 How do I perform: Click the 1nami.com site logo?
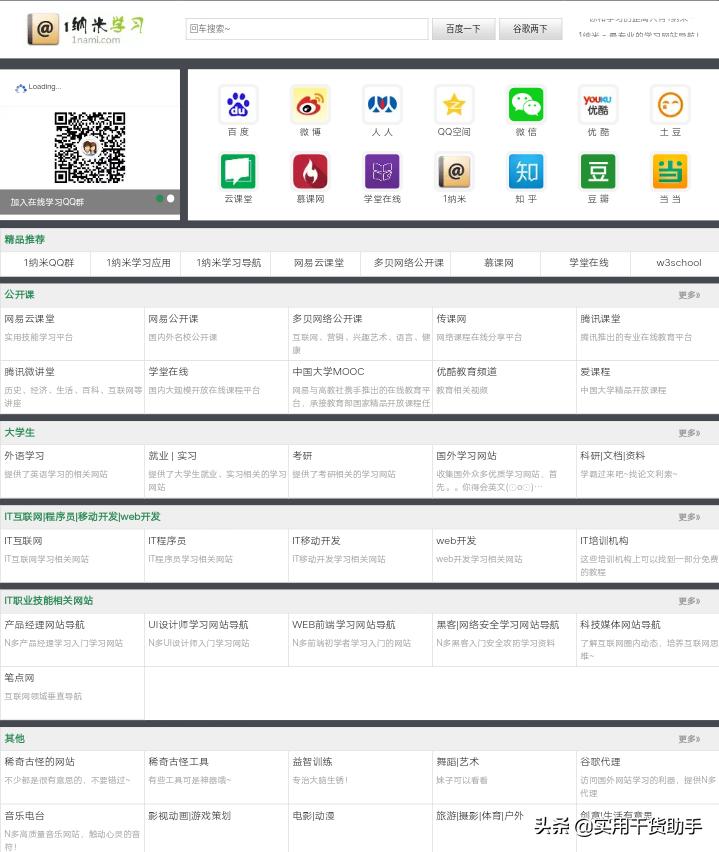pyautogui.click(x=86, y=29)
